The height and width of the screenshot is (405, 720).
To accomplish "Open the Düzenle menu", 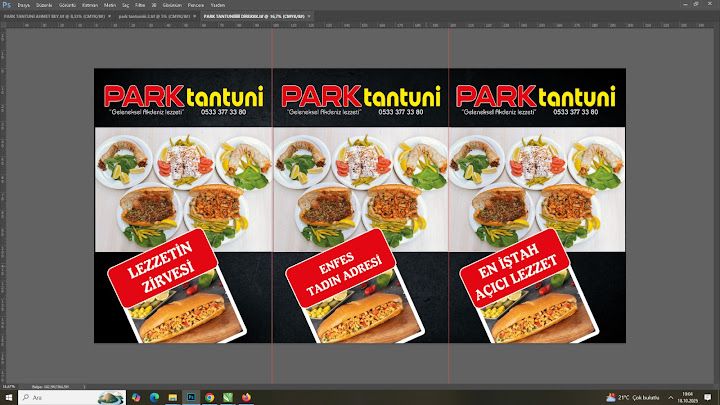I will pos(44,5).
